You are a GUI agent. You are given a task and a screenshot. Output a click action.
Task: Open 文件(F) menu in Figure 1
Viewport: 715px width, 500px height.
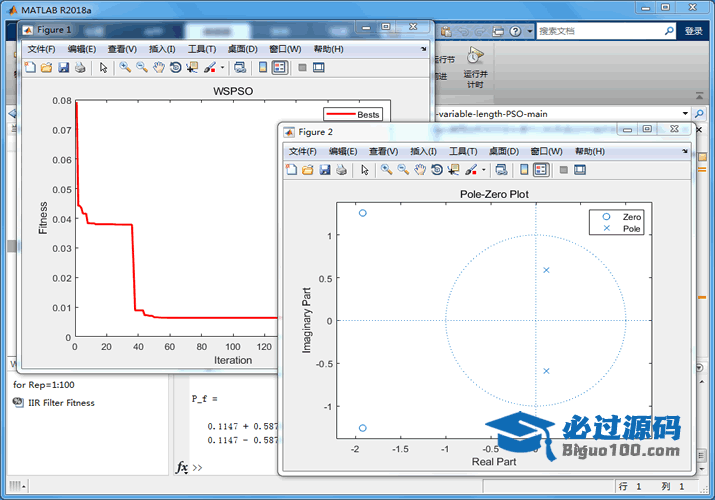click(41, 49)
